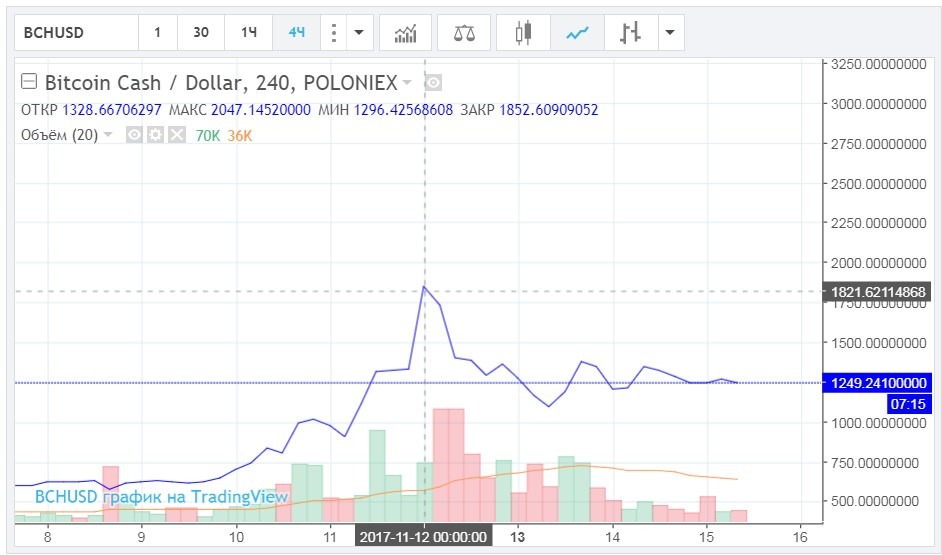Follow the BCHUSD график на TradingView link
This screenshot has height=555, width=942.
162,497
